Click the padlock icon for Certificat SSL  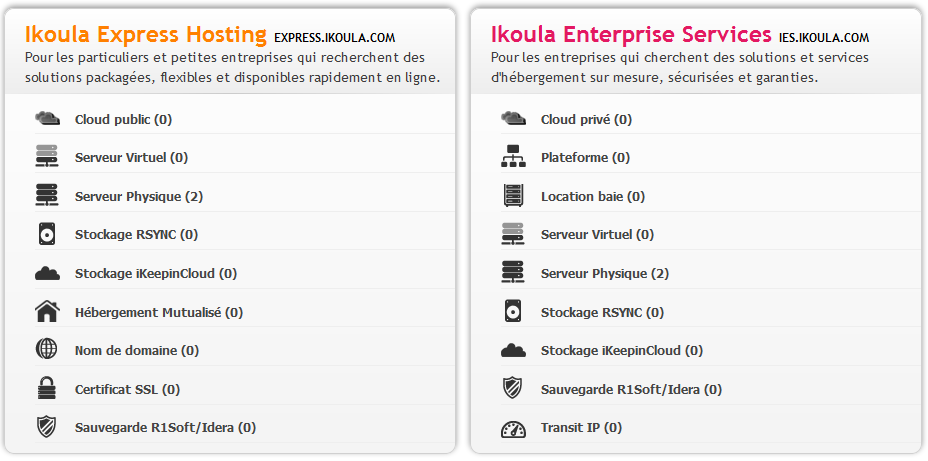(x=47, y=389)
